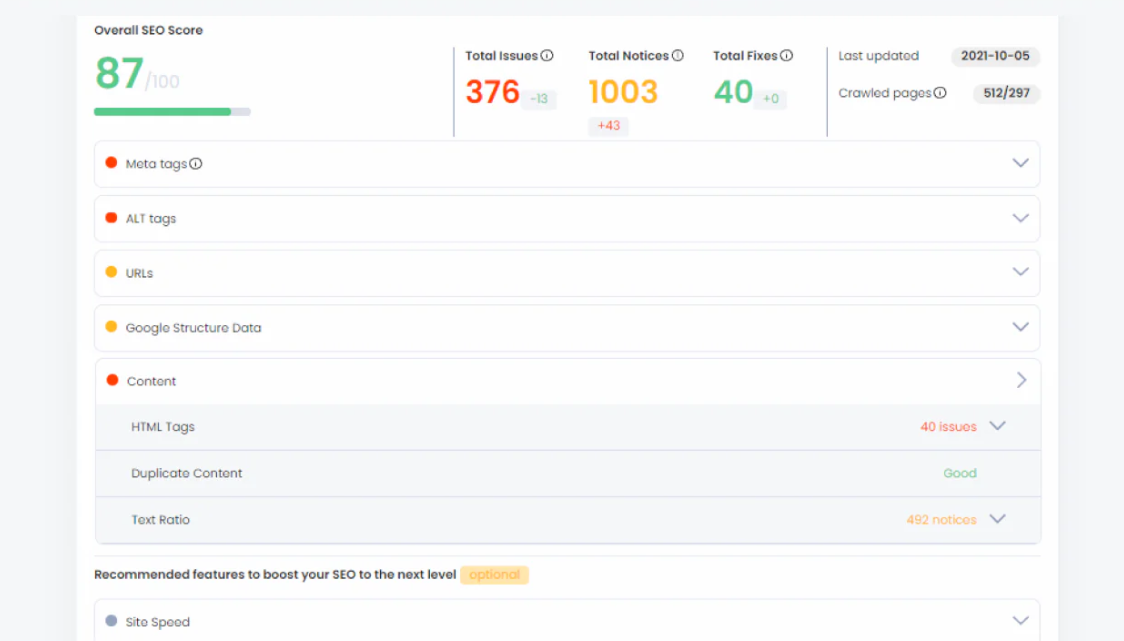Select the red status indicator next to Content
The width and height of the screenshot is (1124, 641).
[113, 381]
